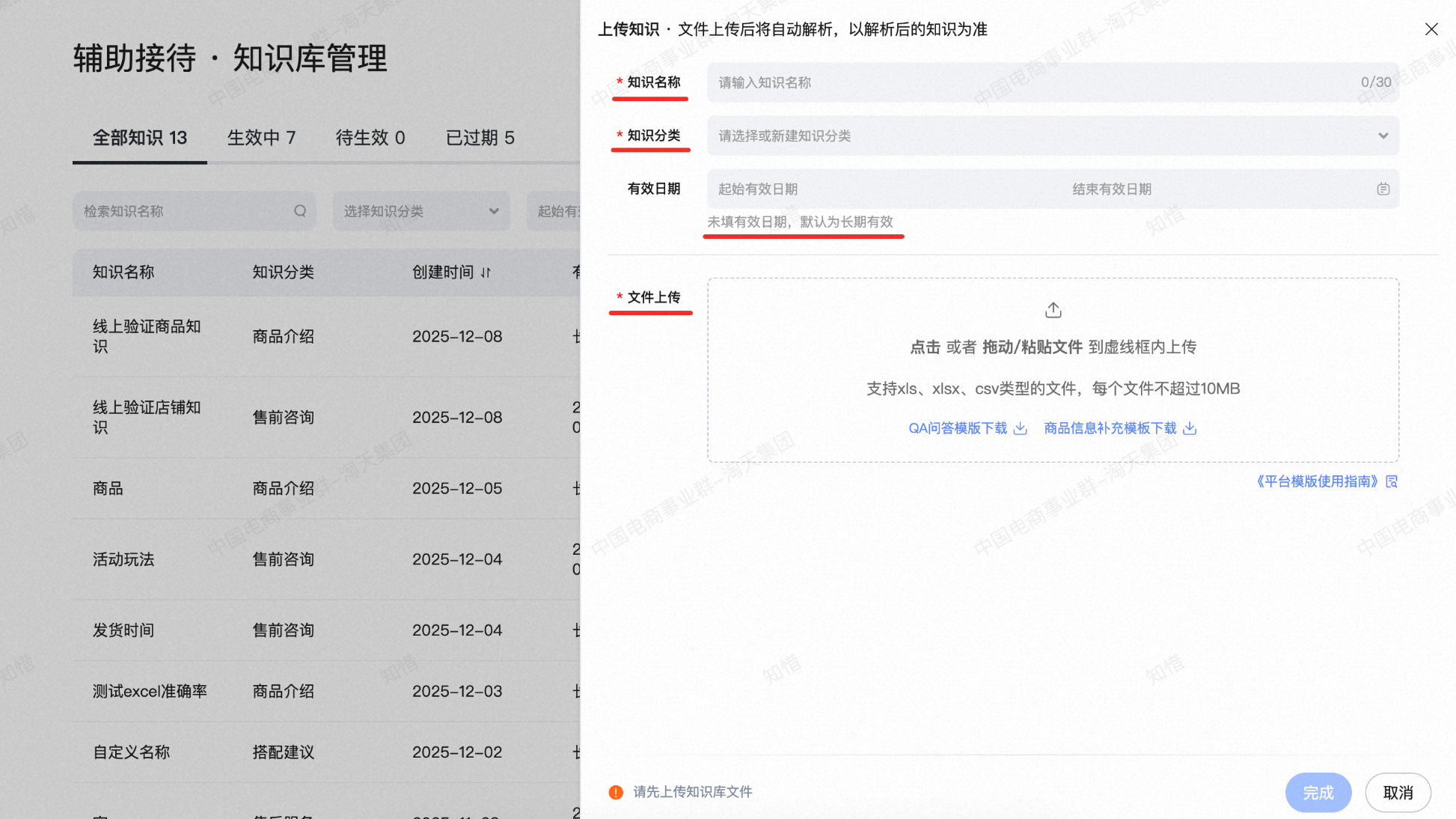Click the upload arrow icon in the dashed box
The image size is (1456, 819).
[x=1053, y=309]
